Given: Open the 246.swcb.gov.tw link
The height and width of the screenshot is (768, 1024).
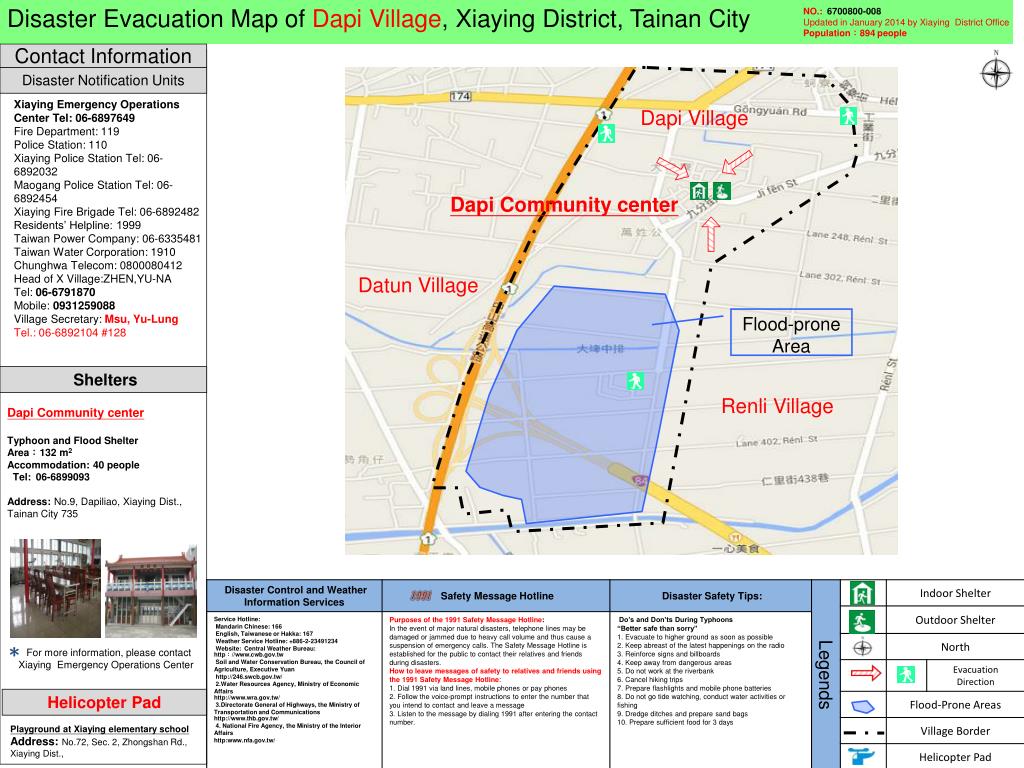Looking at the screenshot, I should [248, 677].
